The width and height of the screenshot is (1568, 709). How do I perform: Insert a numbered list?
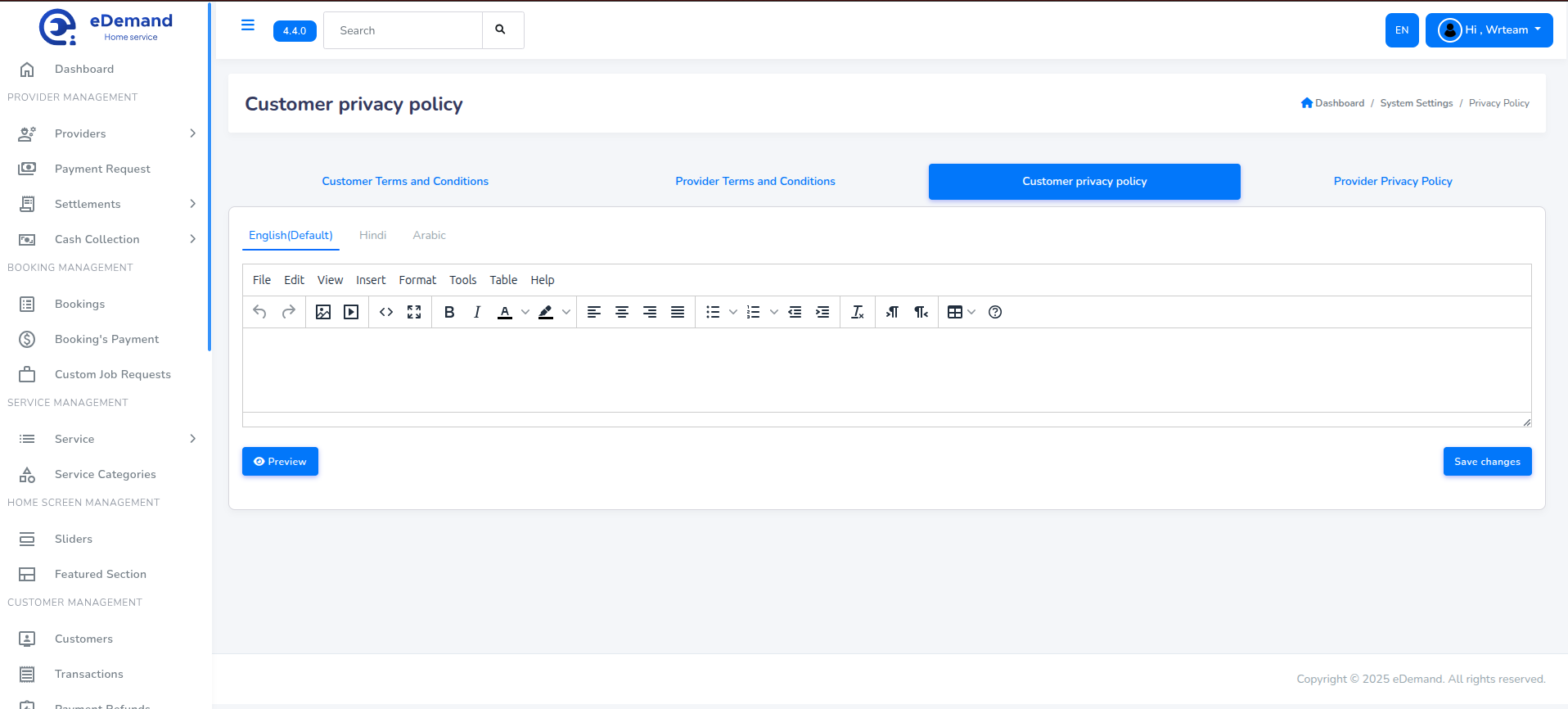pyautogui.click(x=754, y=312)
